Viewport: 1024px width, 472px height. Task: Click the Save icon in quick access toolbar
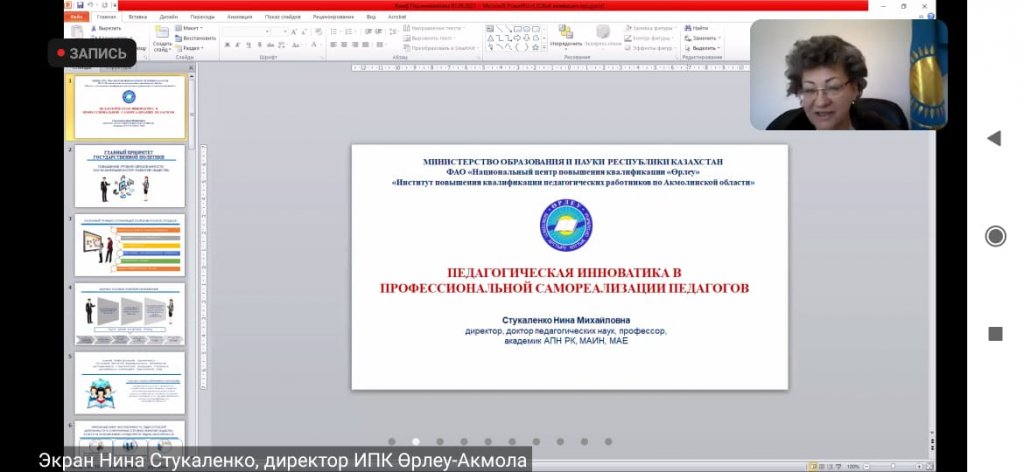(80, 5)
